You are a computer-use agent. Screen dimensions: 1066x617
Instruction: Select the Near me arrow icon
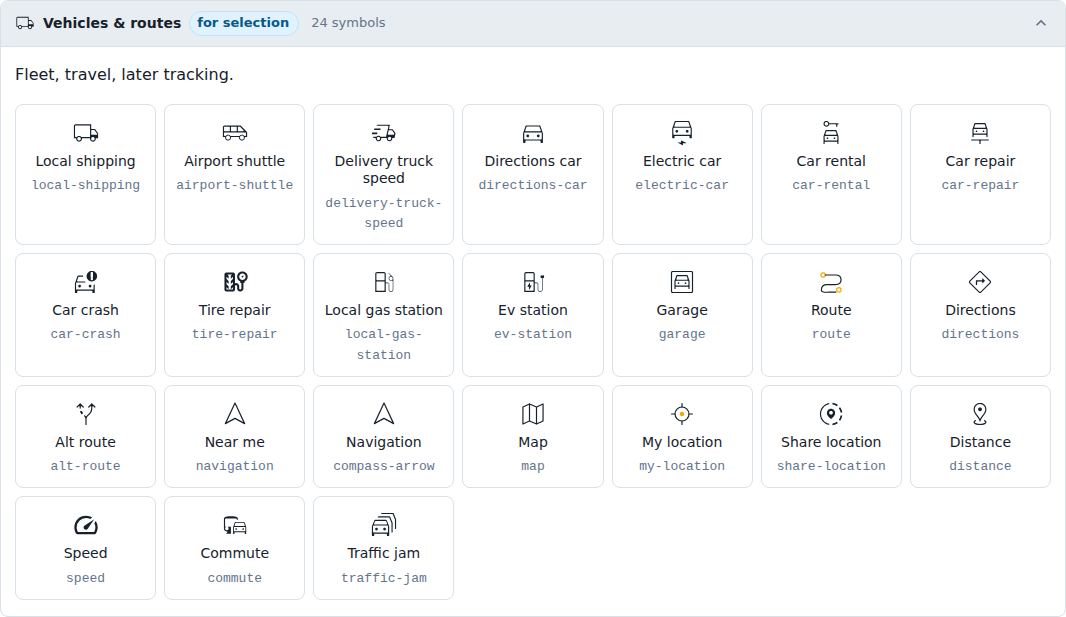(x=235, y=413)
